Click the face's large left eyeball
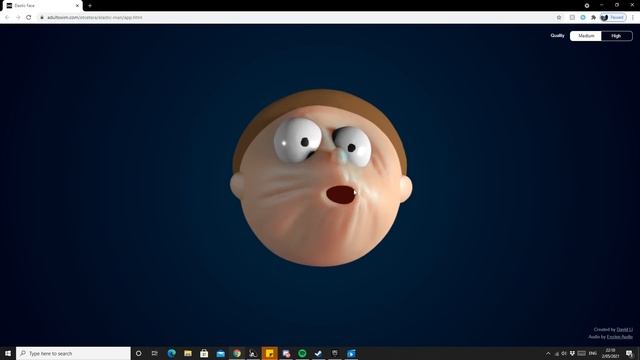The image size is (640, 360). [x=298, y=141]
